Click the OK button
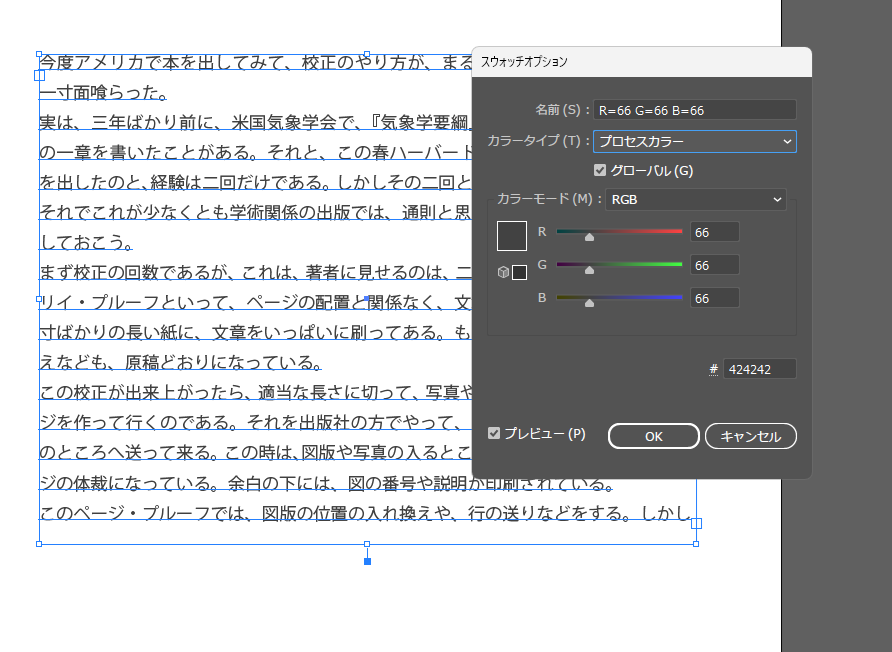892x652 pixels. tap(654, 436)
